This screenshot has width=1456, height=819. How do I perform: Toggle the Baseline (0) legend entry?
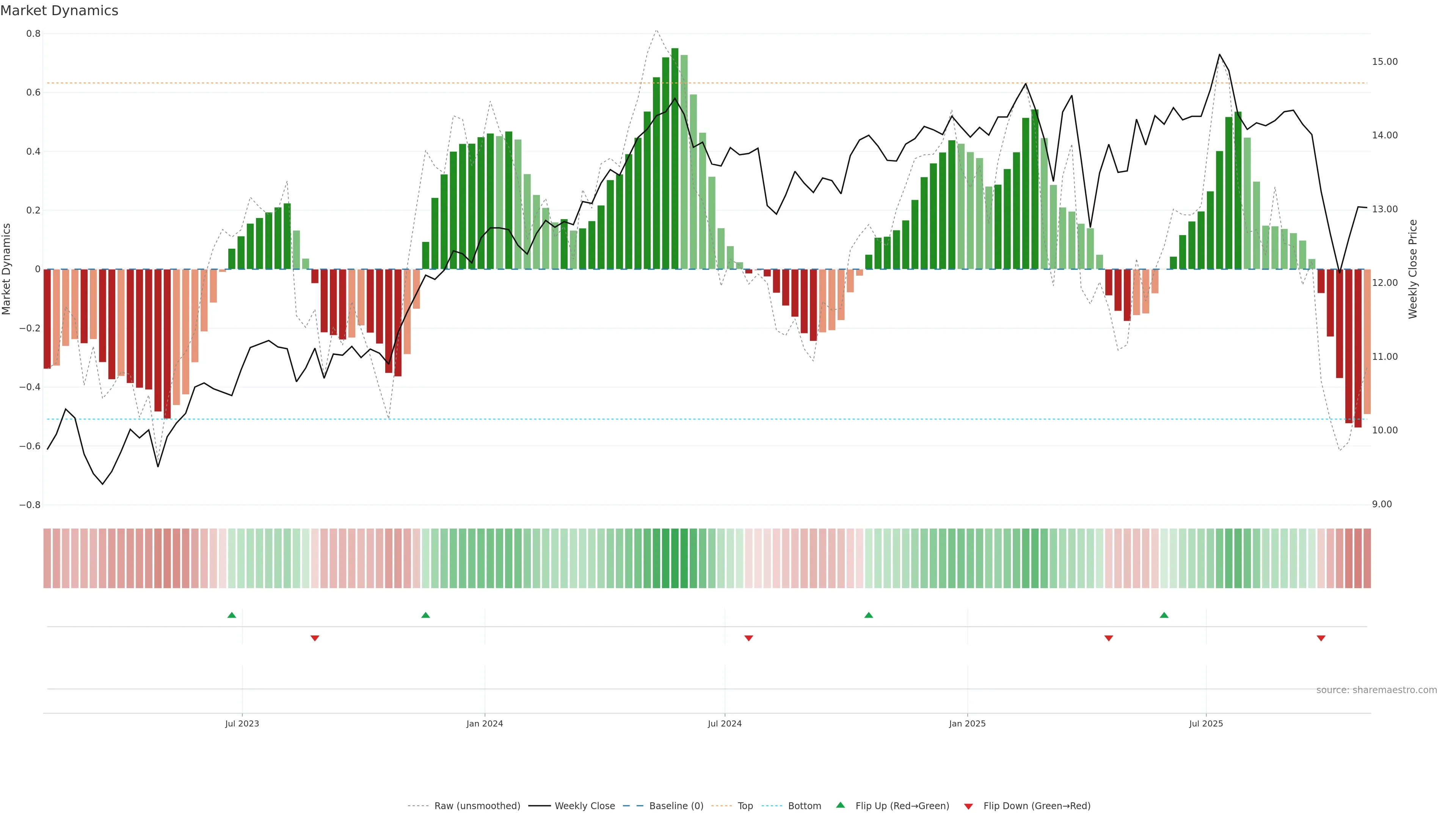pos(676,805)
